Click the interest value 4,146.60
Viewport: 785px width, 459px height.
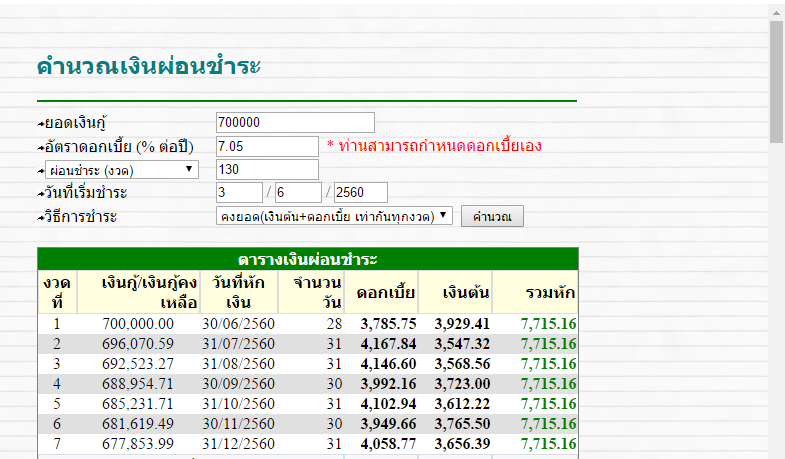coord(388,364)
